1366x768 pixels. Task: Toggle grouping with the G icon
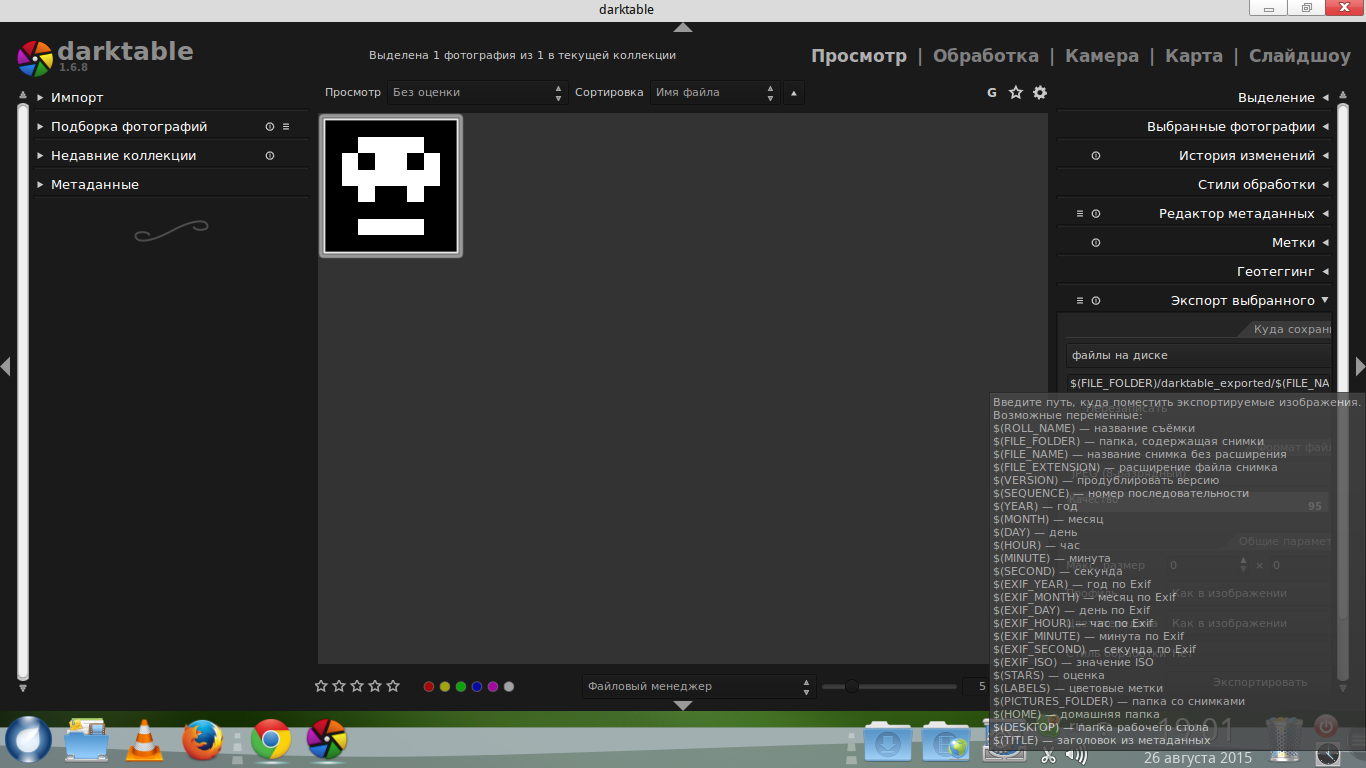click(992, 92)
